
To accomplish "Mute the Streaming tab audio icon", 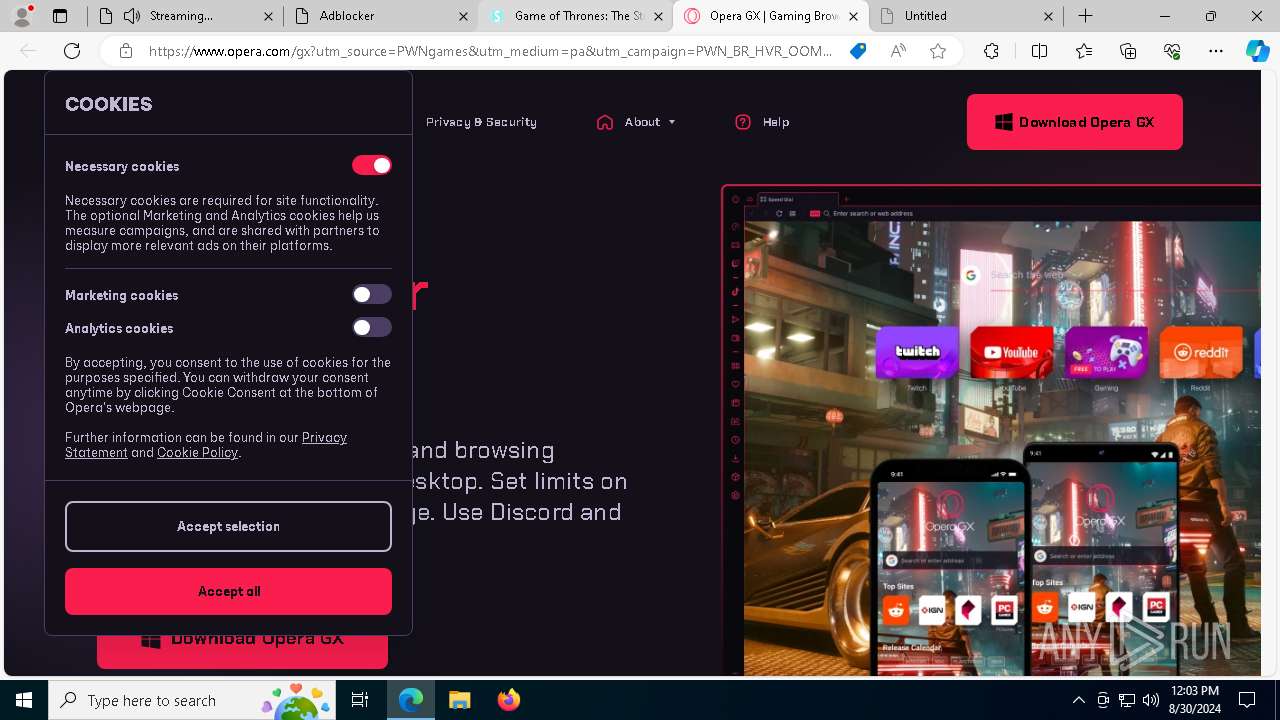I will pyautogui.click(x=132, y=16).
